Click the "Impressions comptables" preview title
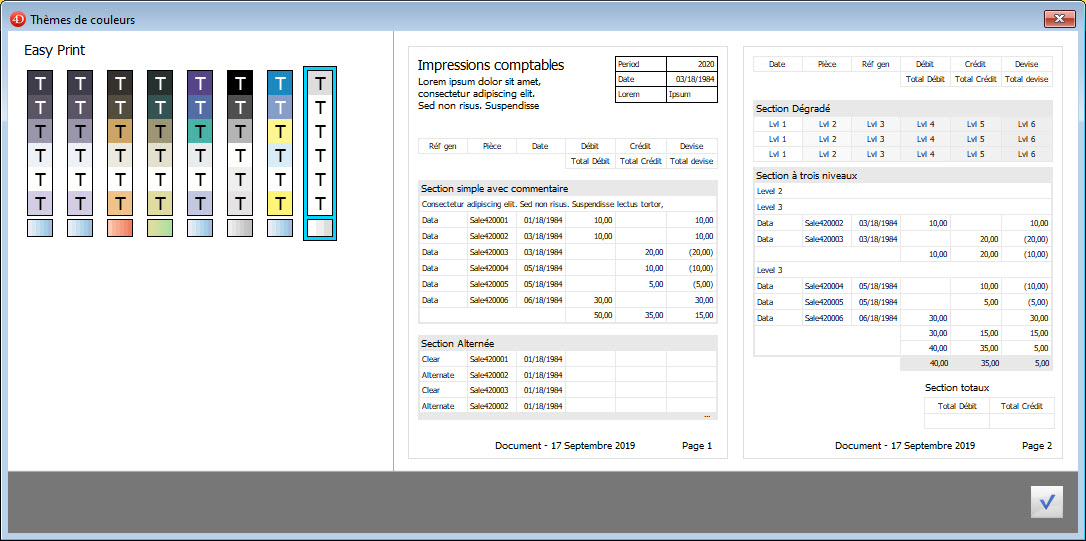This screenshot has width=1086, height=541. point(490,66)
